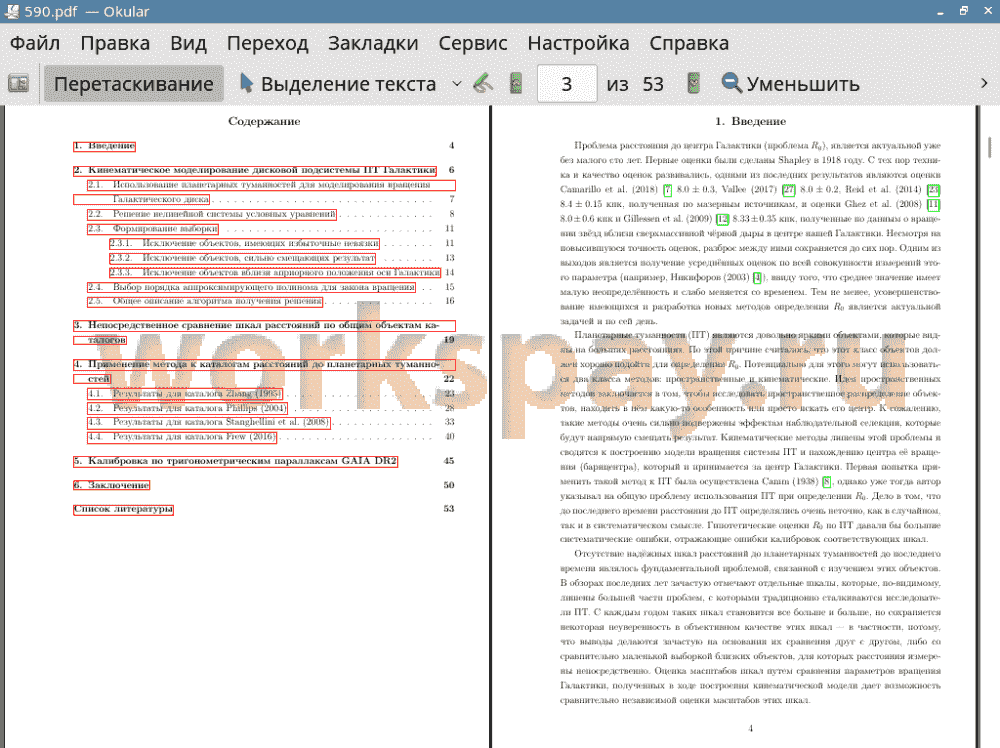This screenshot has width=1000, height=748.
Task: Click Уменьшить zoom out button
Action: [791, 84]
